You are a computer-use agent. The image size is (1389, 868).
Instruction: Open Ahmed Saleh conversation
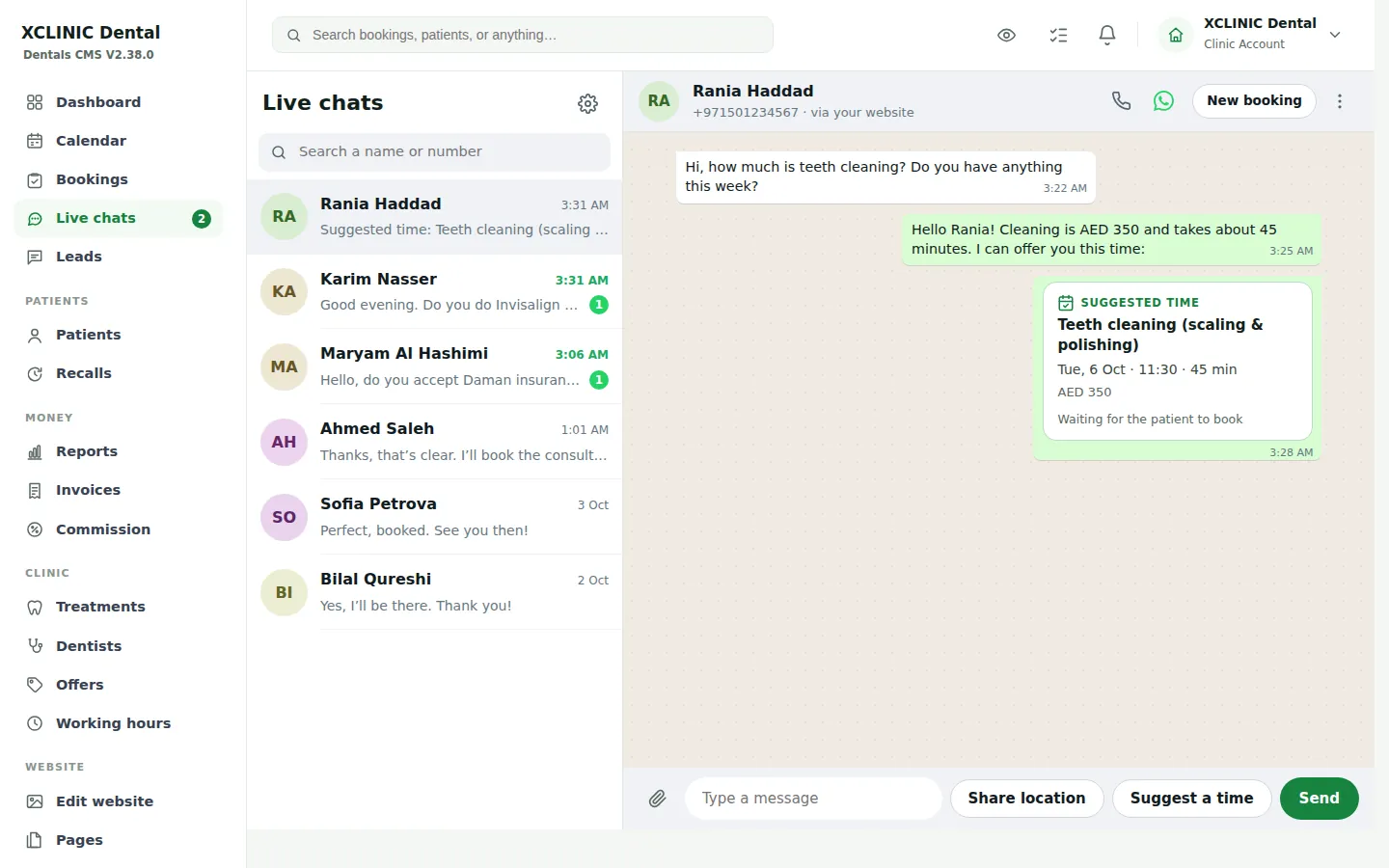[434, 442]
